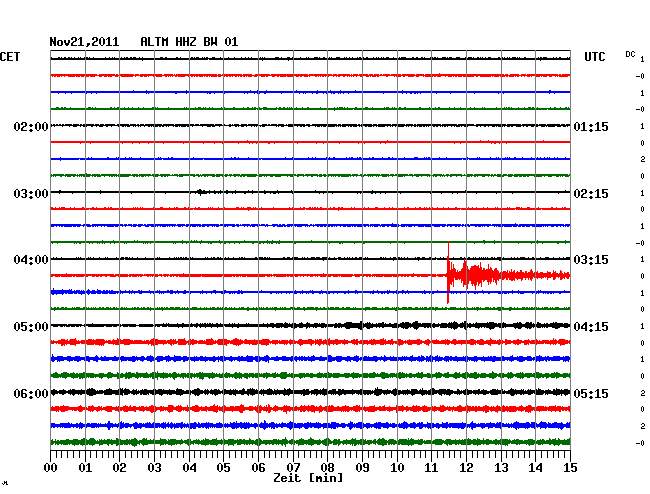The width and height of the screenshot is (650, 494).
Task: Click minute label 15 on the time axis
Action: click(x=570, y=467)
